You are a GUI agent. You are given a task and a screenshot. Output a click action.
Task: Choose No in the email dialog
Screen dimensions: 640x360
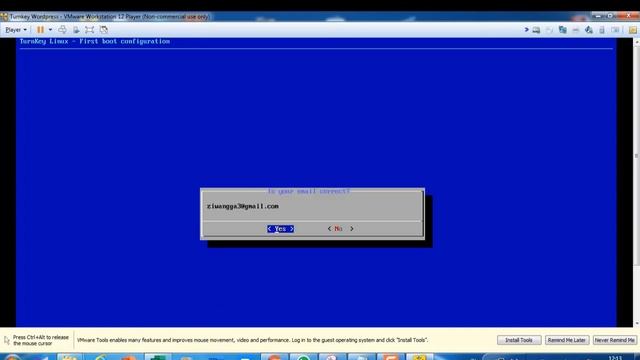click(x=340, y=229)
